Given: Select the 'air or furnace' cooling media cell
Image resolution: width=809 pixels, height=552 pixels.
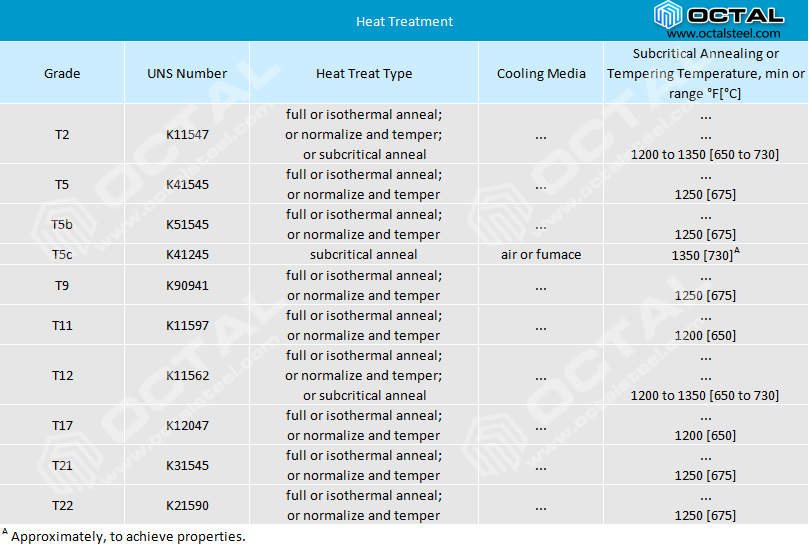Looking at the screenshot, I should (x=541, y=255).
